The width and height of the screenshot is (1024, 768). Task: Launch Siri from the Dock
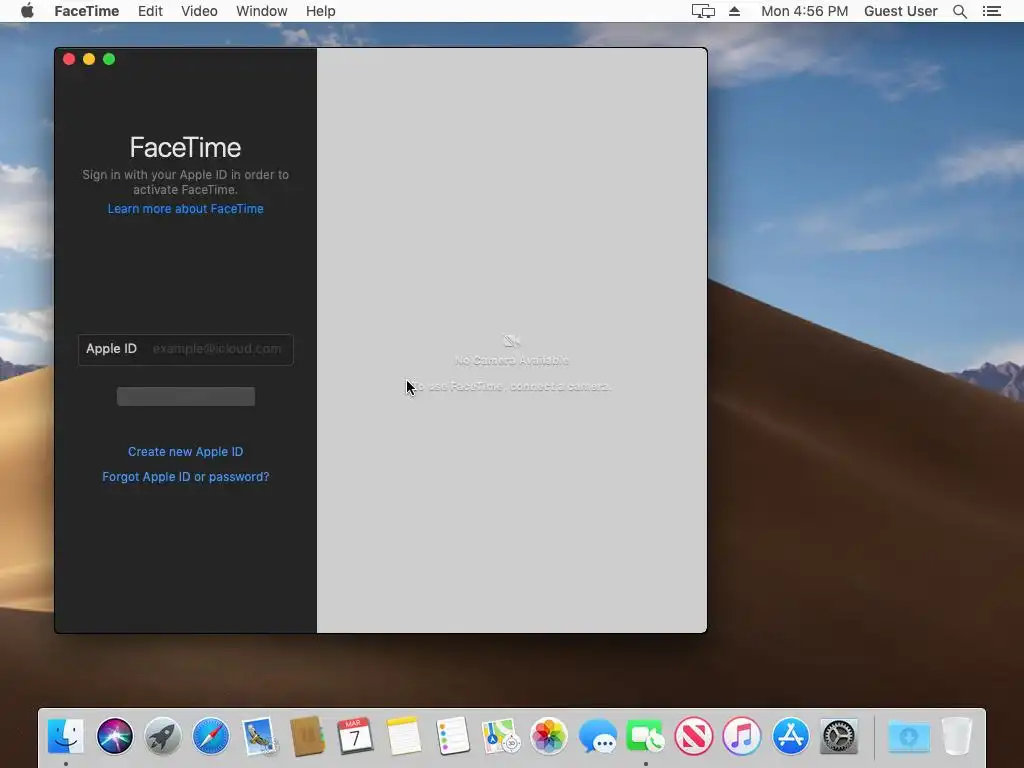point(114,736)
